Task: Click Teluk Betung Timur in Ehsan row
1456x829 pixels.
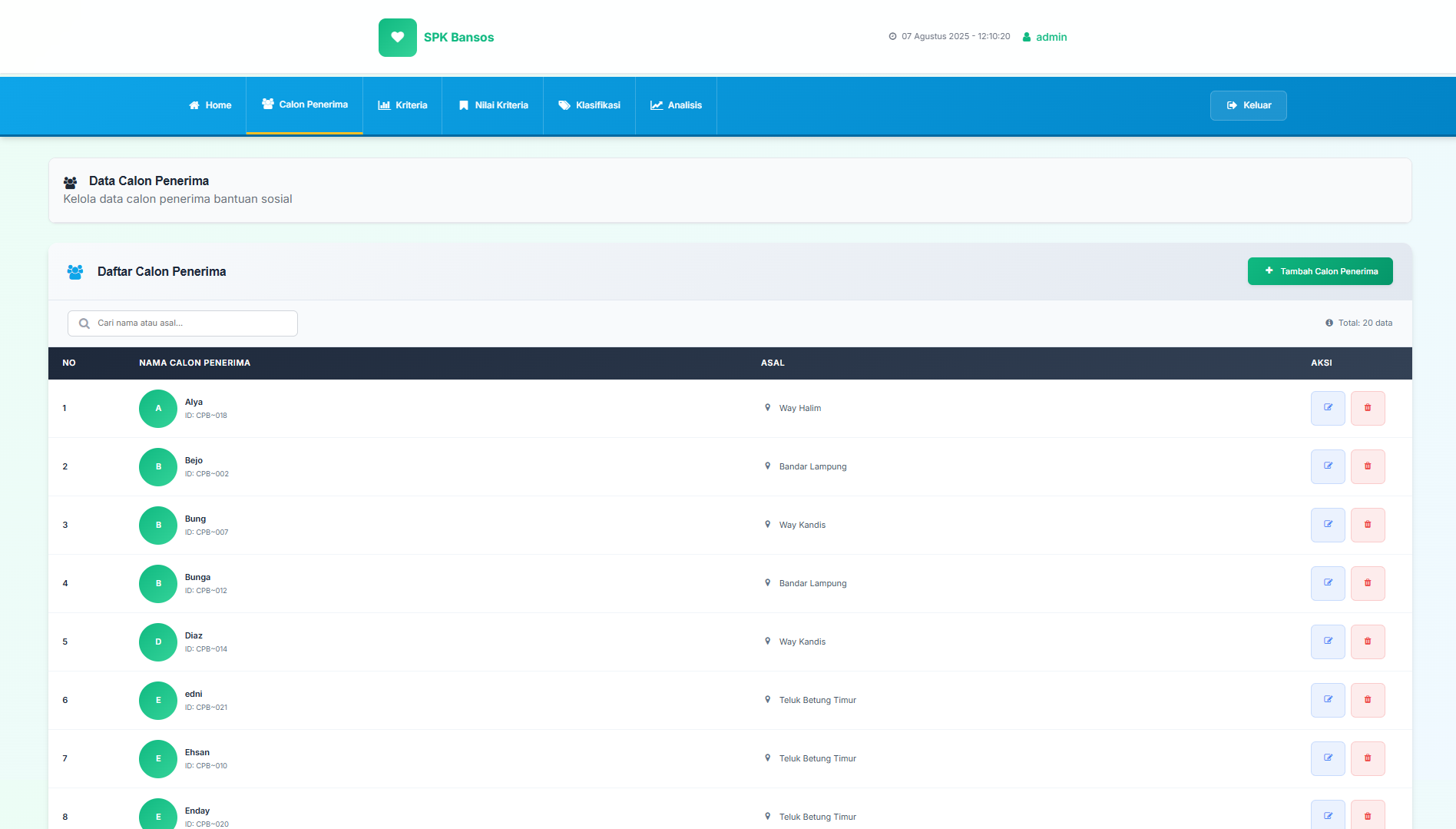Action: coord(817,758)
